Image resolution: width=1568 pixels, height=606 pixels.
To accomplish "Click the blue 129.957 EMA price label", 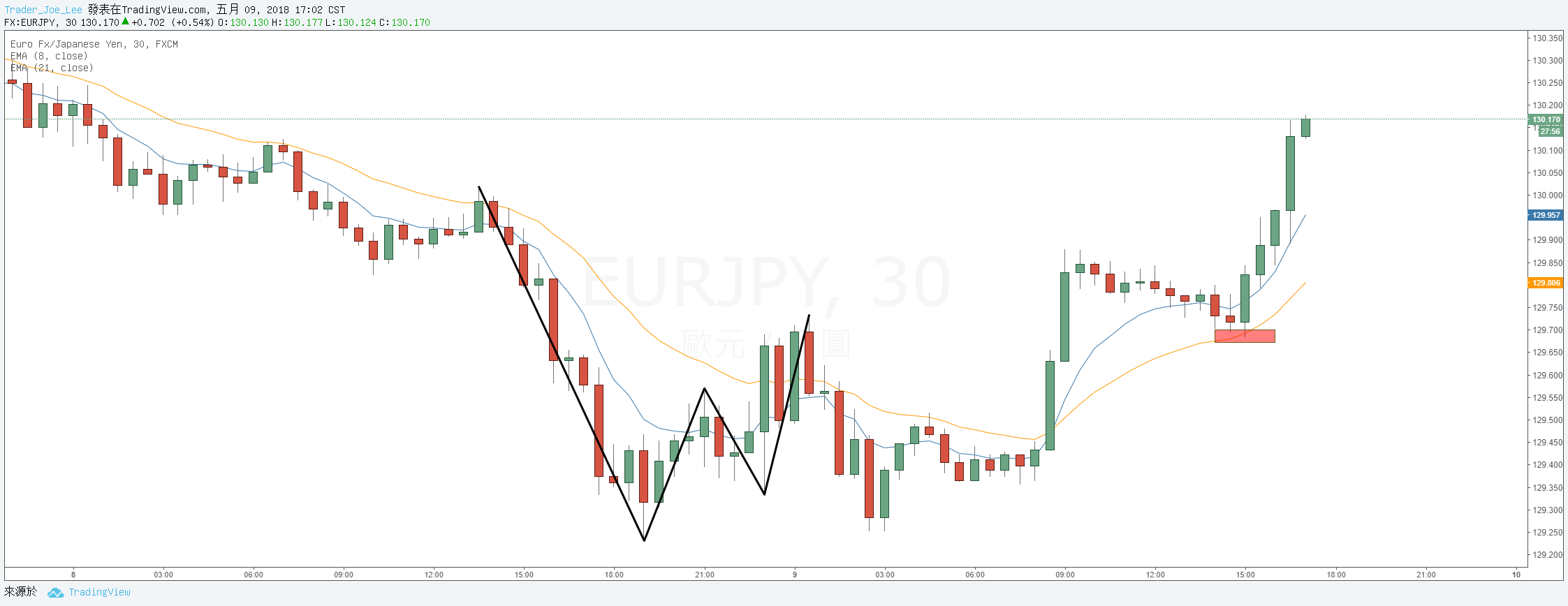I will click(x=1546, y=215).
